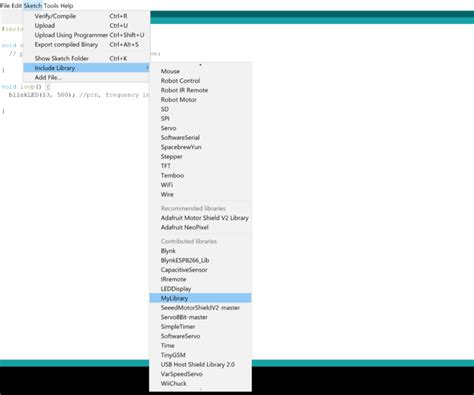Choose Upload Using Programmer
Viewport: 474px width, 395px height.
click(x=87, y=35)
